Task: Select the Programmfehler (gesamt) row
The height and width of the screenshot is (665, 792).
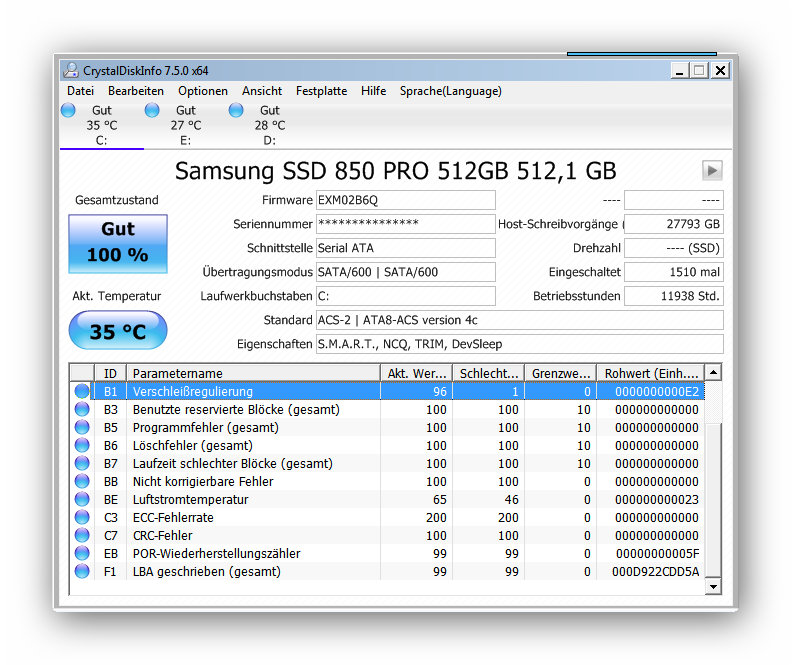Action: pos(387,428)
